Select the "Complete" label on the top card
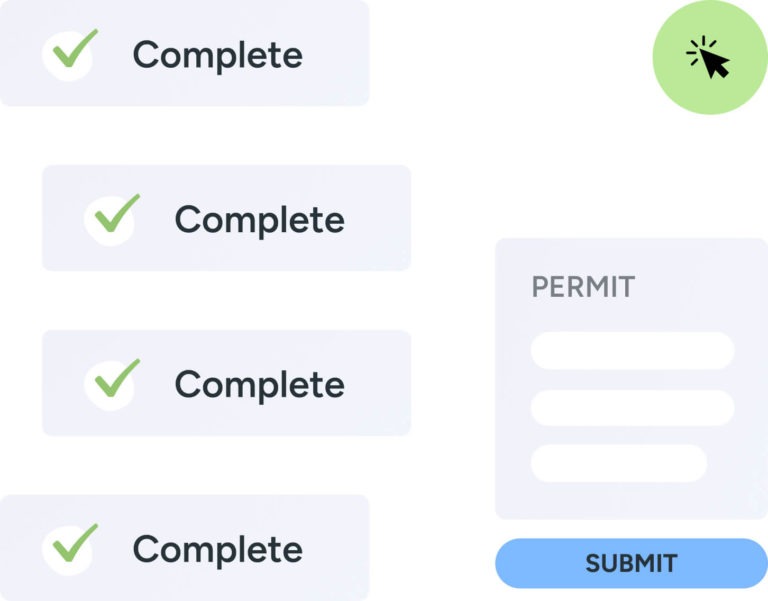The width and height of the screenshot is (768, 601). tap(217, 55)
